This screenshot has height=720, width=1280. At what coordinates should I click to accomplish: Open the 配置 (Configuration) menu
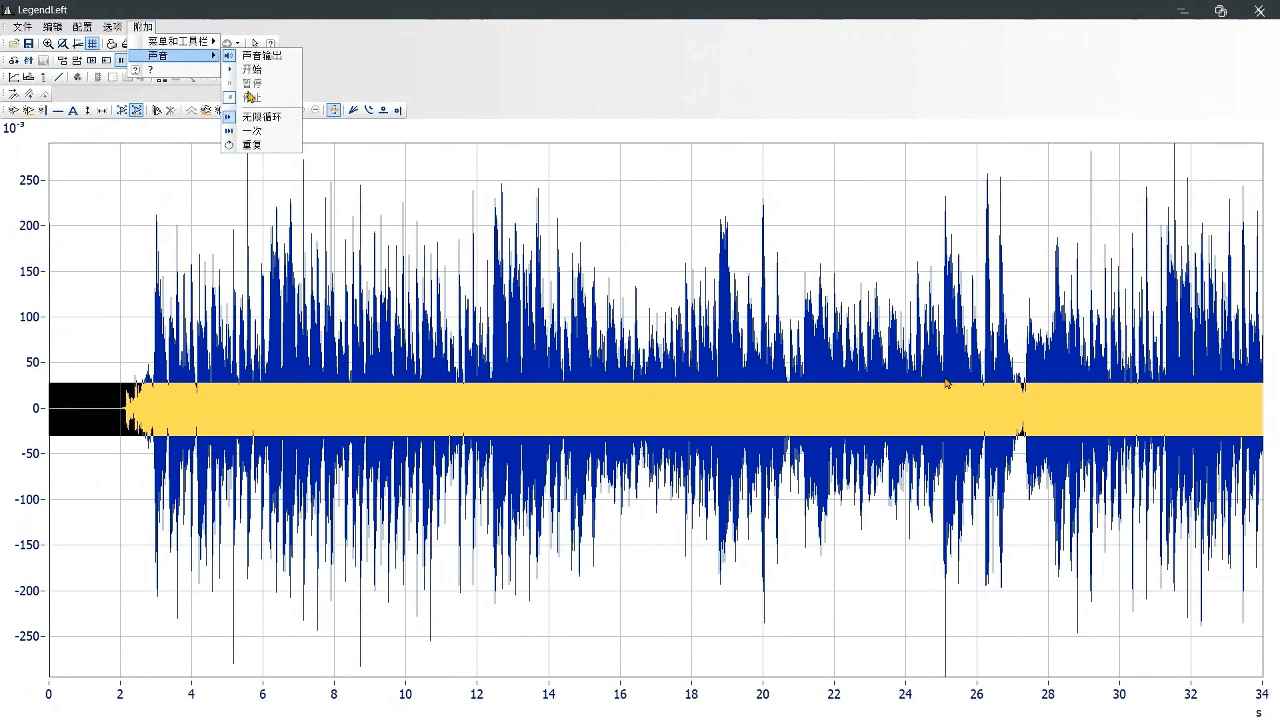coord(82,27)
